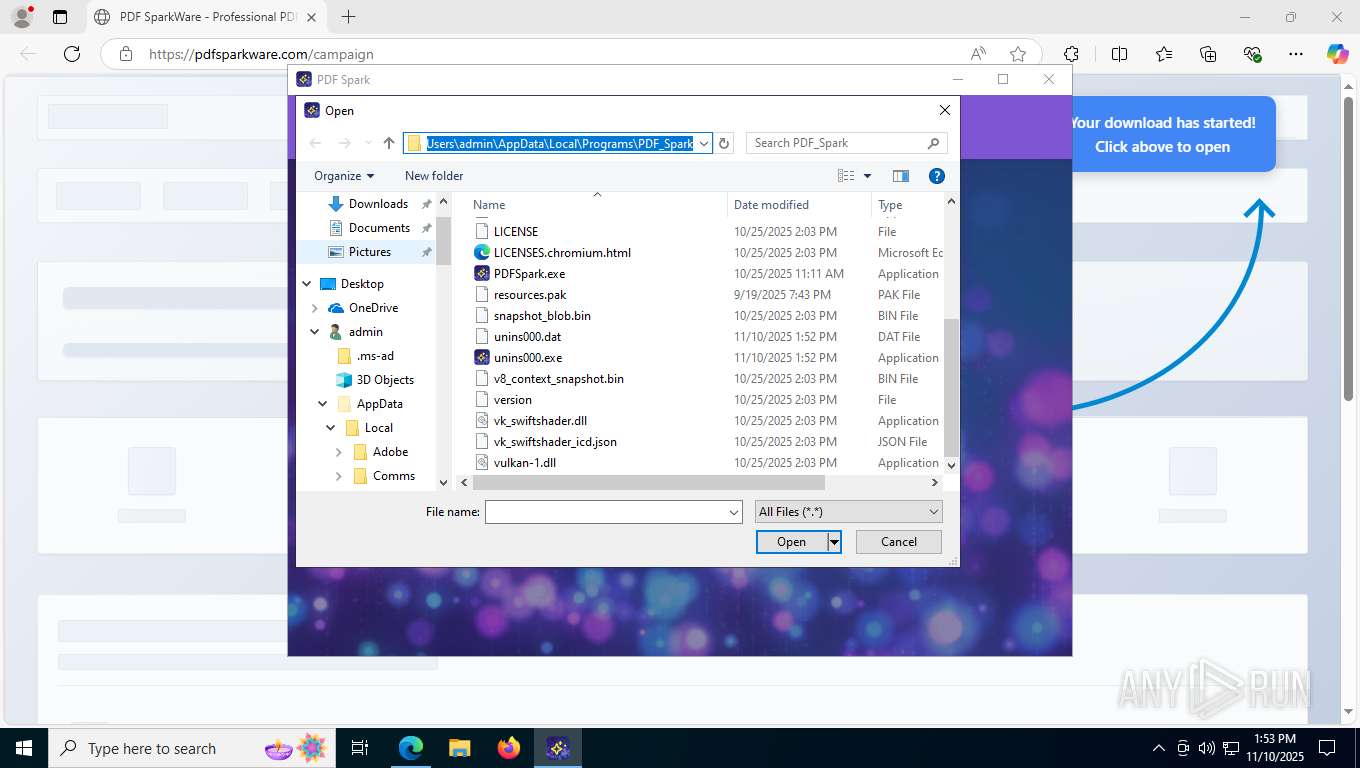Collapse the Desktop tree node
This screenshot has width=1360, height=768.
point(307,284)
